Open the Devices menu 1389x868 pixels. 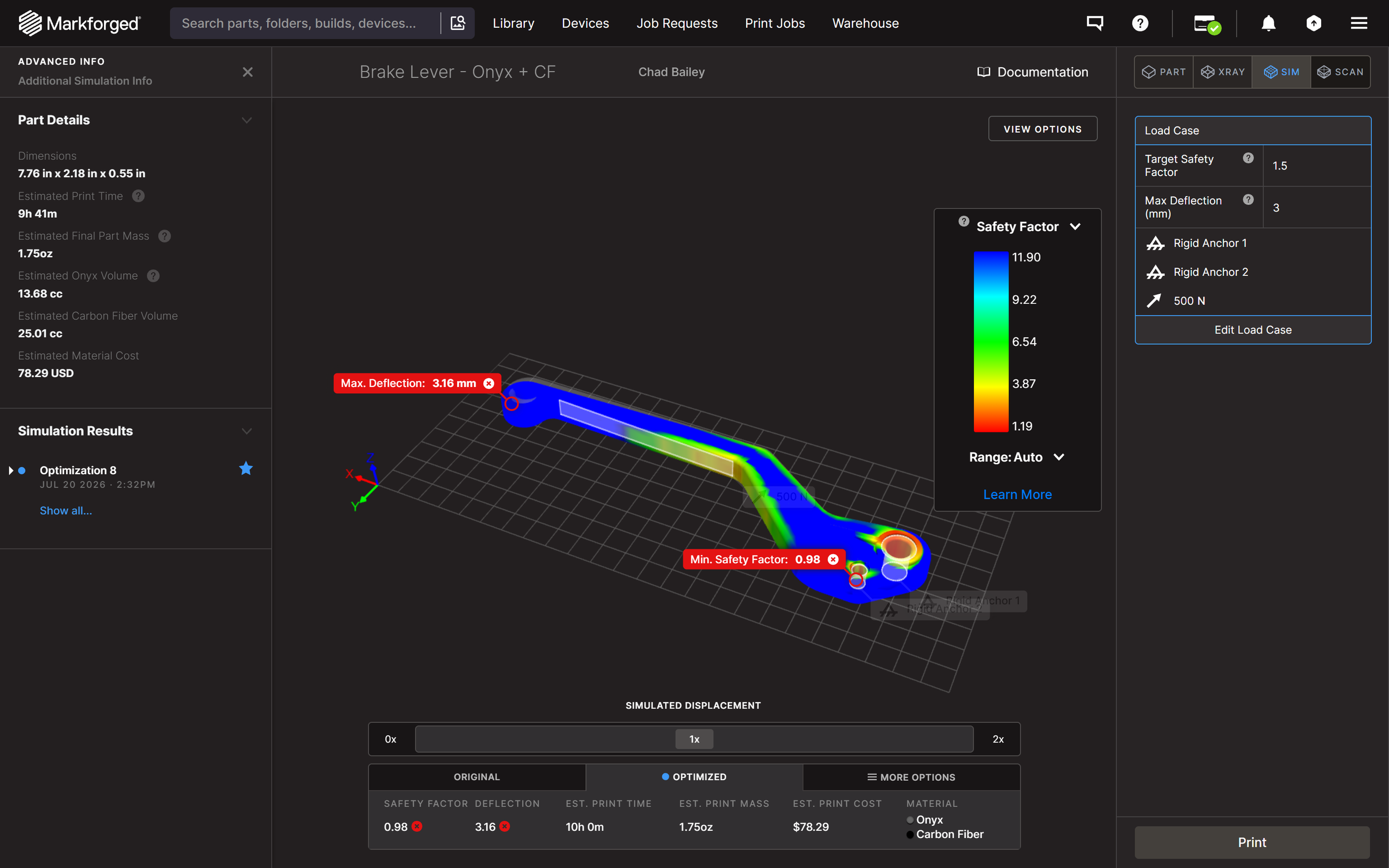coord(585,23)
